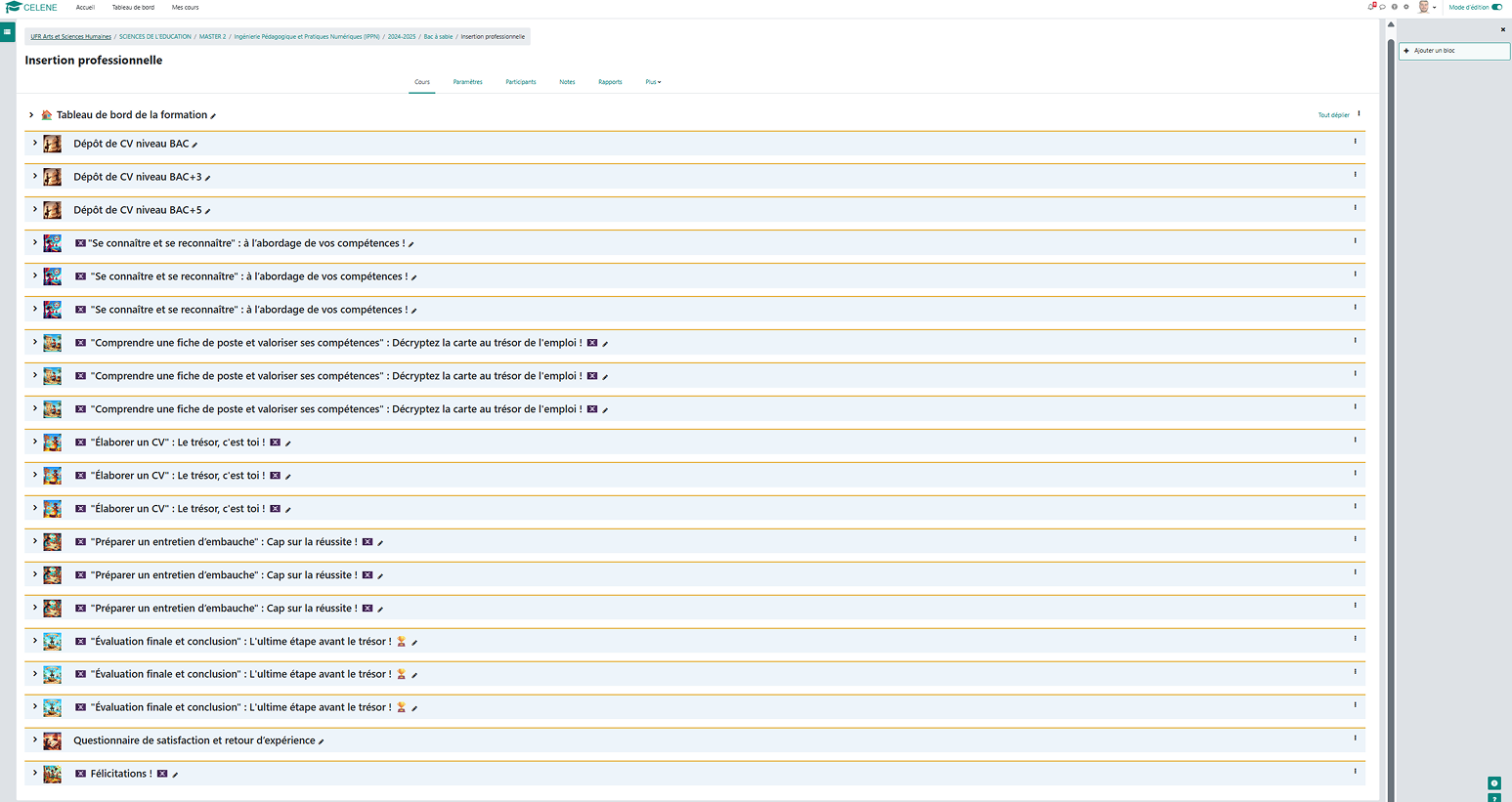Open the 'Plus' dropdown menu
This screenshot has width=1512, height=802.
click(x=653, y=82)
